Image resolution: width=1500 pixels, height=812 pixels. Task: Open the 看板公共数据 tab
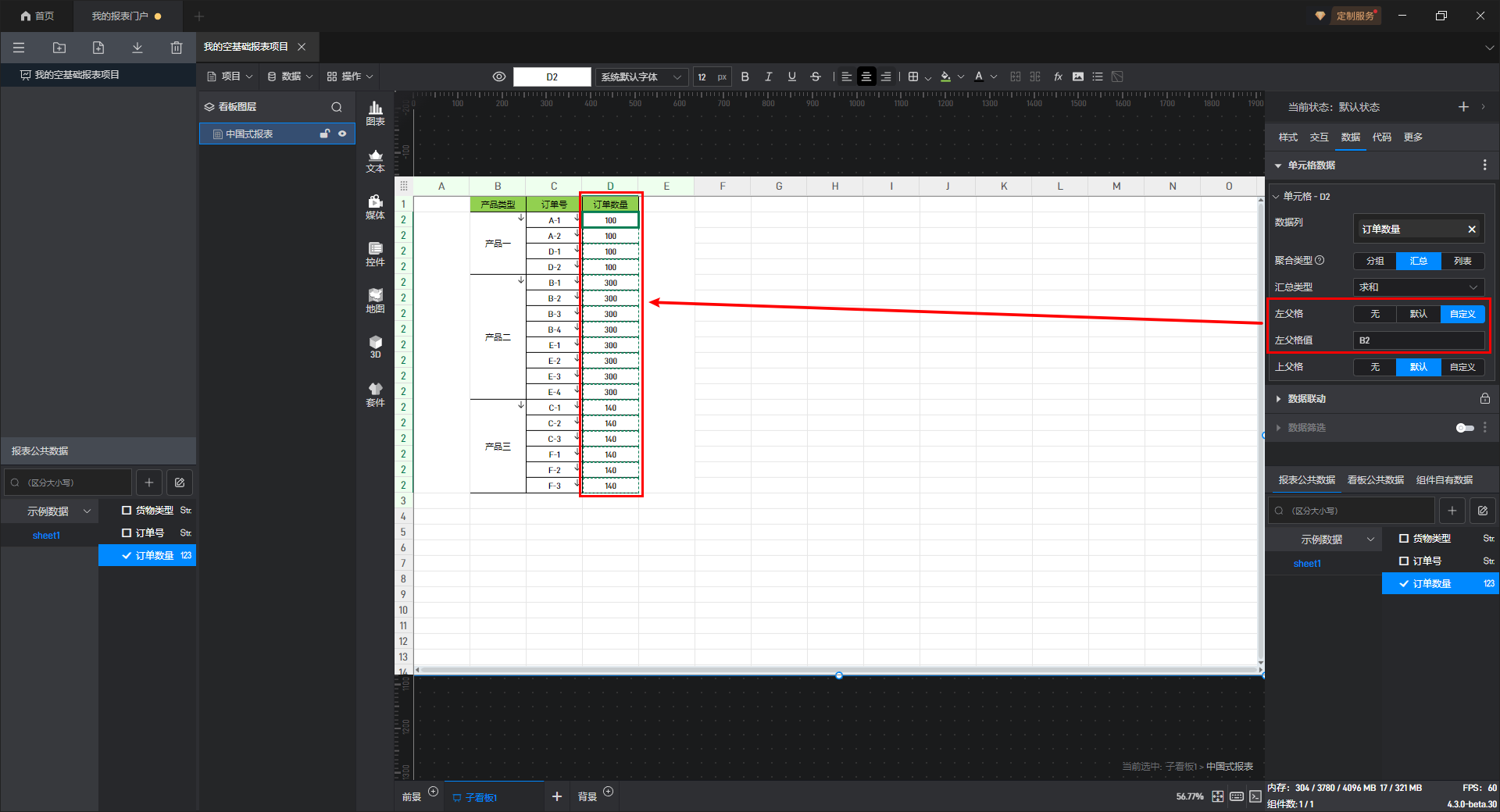[1375, 480]
